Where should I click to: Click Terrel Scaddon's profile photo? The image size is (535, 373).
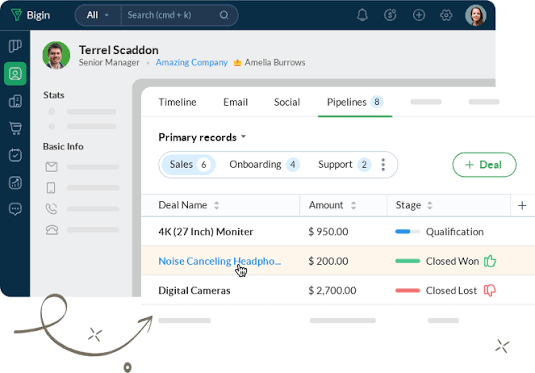56,55
